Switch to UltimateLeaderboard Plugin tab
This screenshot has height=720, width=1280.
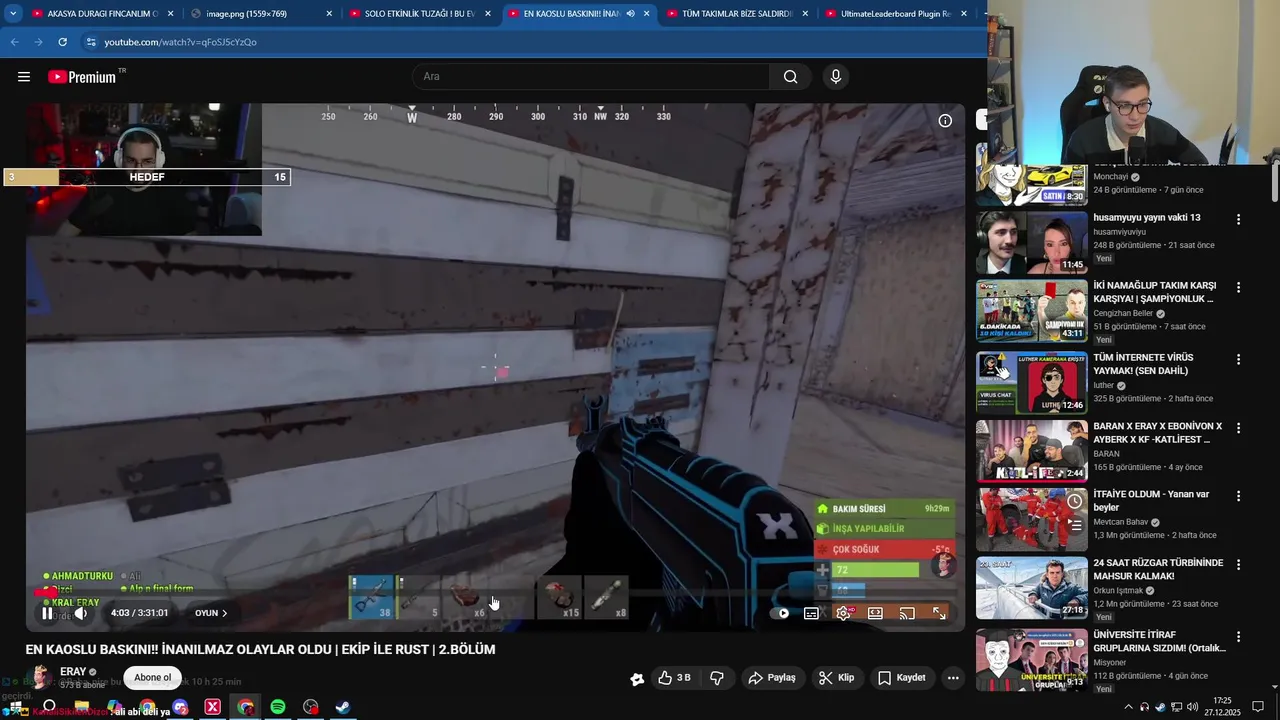coord(896,14)
